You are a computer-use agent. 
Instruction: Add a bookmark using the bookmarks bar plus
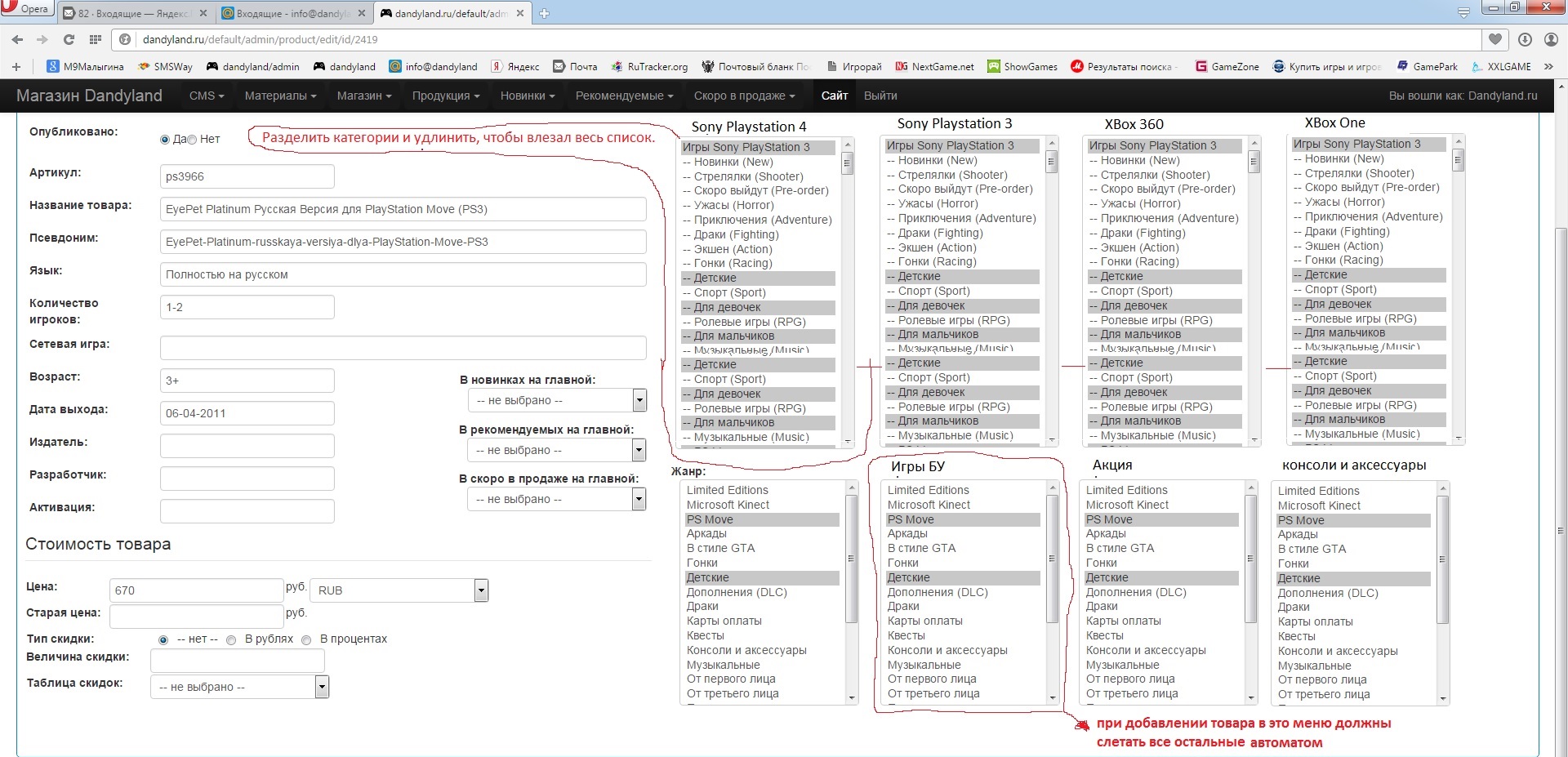16,66
